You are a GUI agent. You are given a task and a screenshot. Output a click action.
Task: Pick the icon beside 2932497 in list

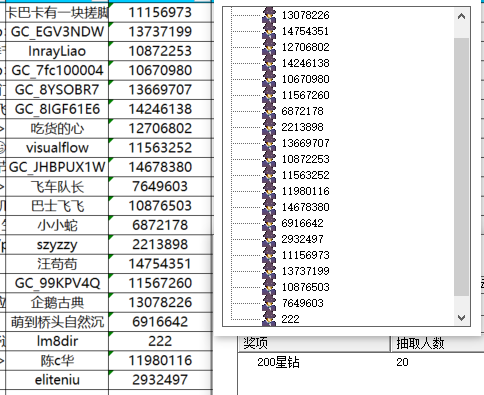coord(269,239)
